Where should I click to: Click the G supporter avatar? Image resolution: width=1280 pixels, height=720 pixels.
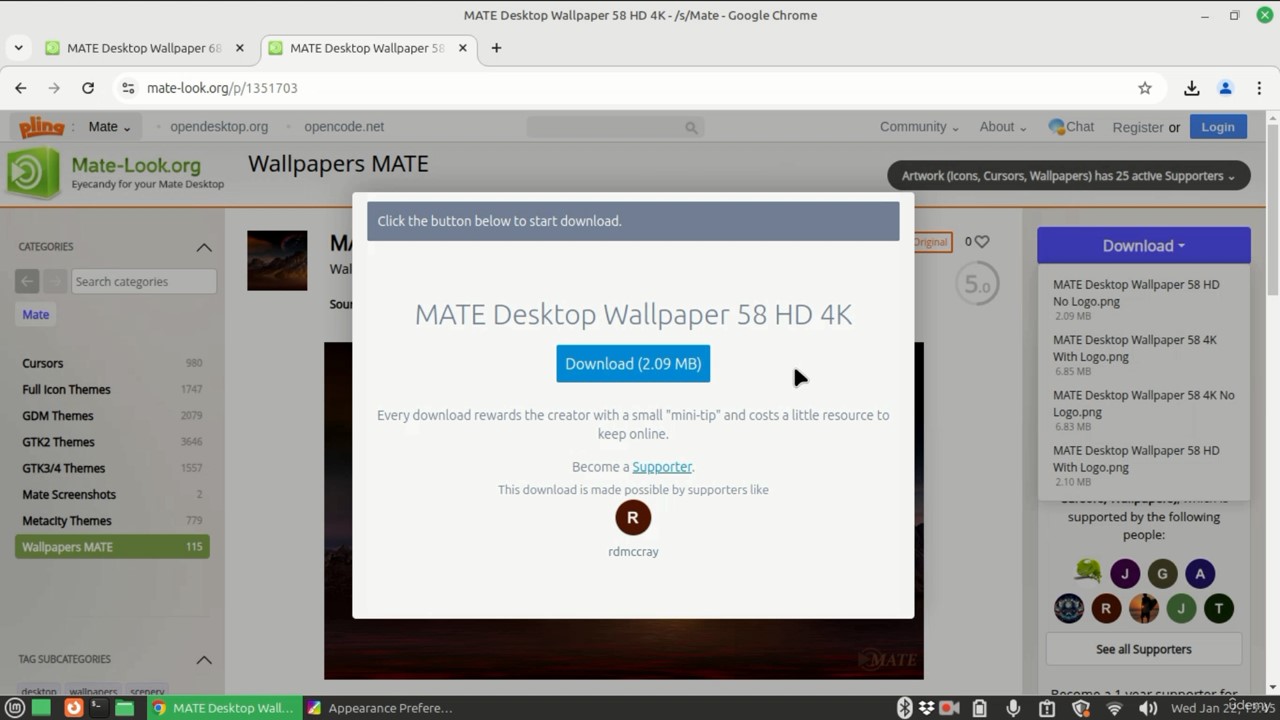point(1162,573)
